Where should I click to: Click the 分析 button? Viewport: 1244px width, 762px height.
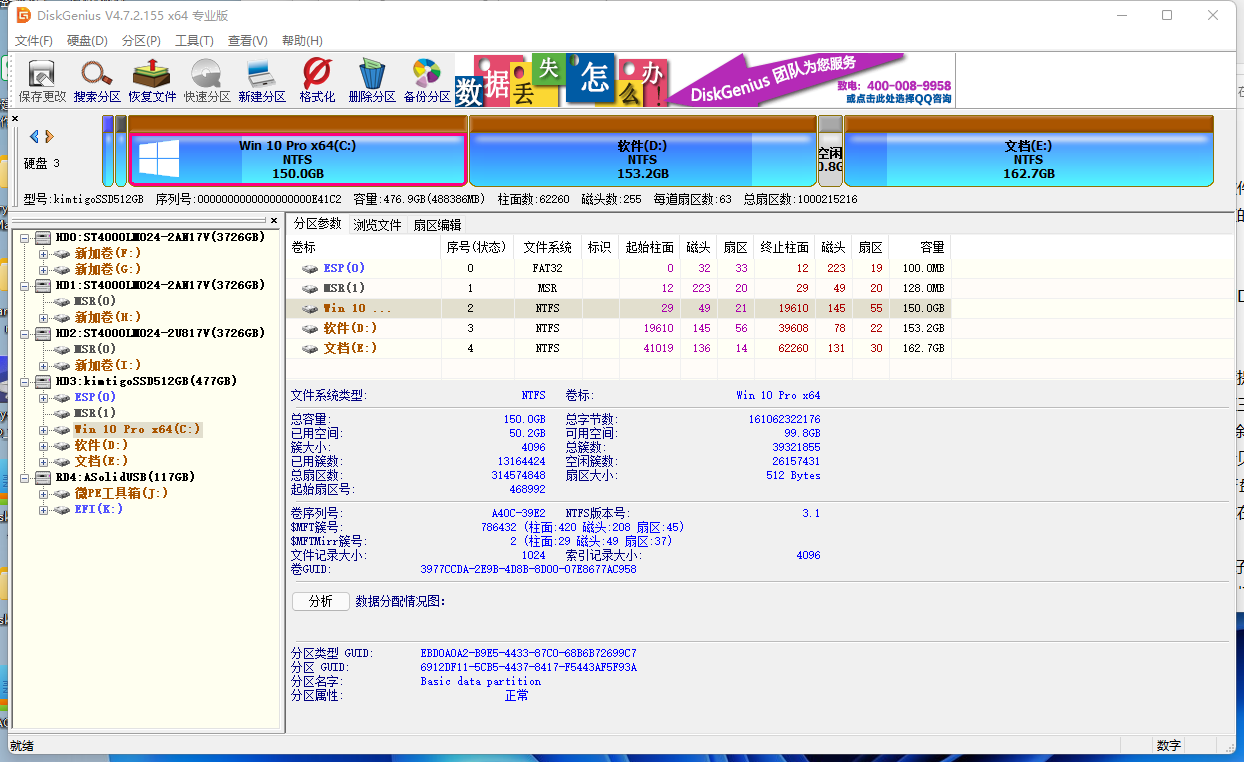[320, 601]
